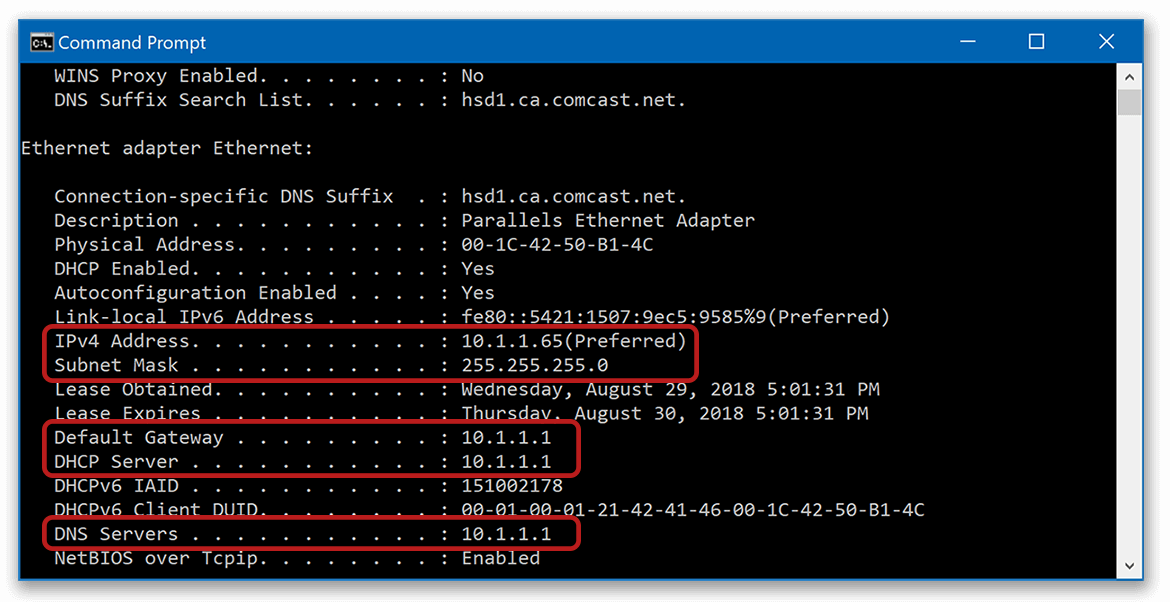Close the Command Prompt window
The image size is (1170, 602).
(1106, 42)
